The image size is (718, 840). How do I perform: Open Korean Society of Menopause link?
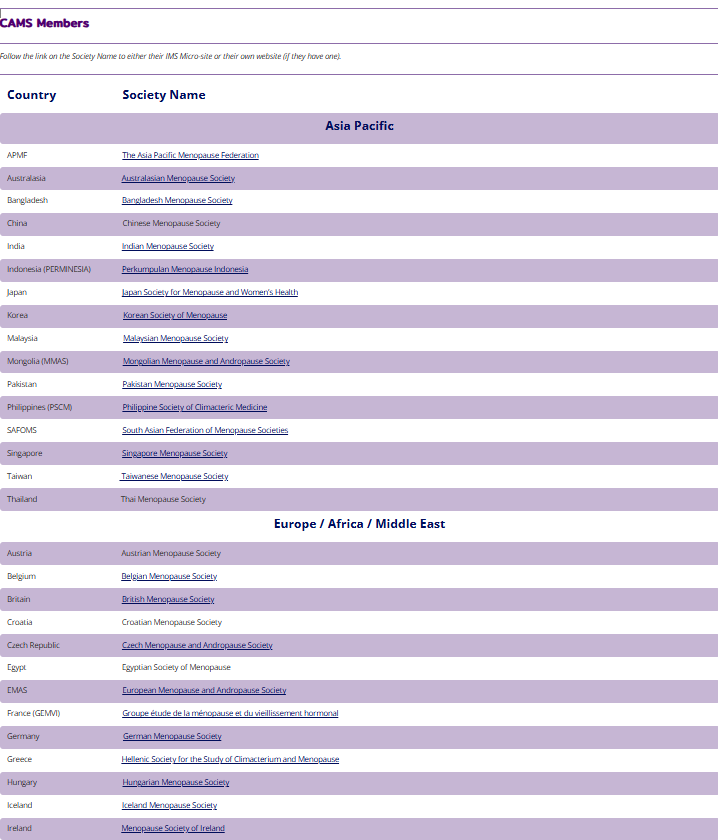[175, 315]
